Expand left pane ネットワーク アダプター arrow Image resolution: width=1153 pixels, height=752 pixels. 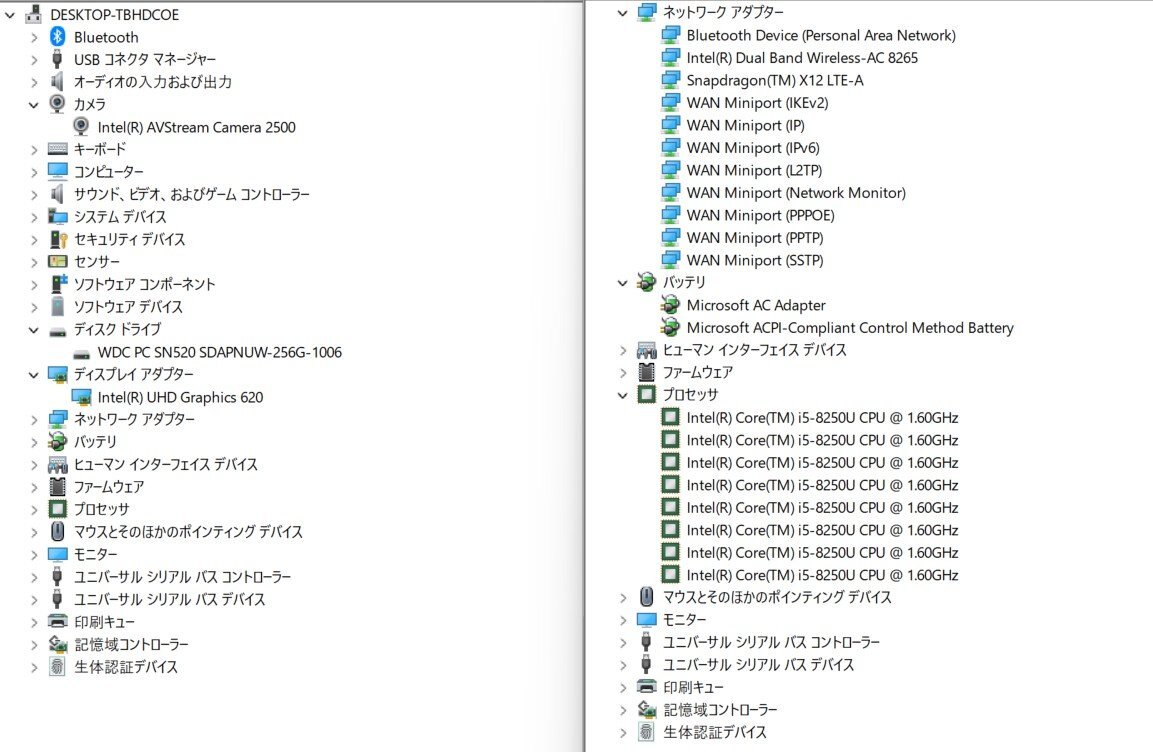[34, 420]
